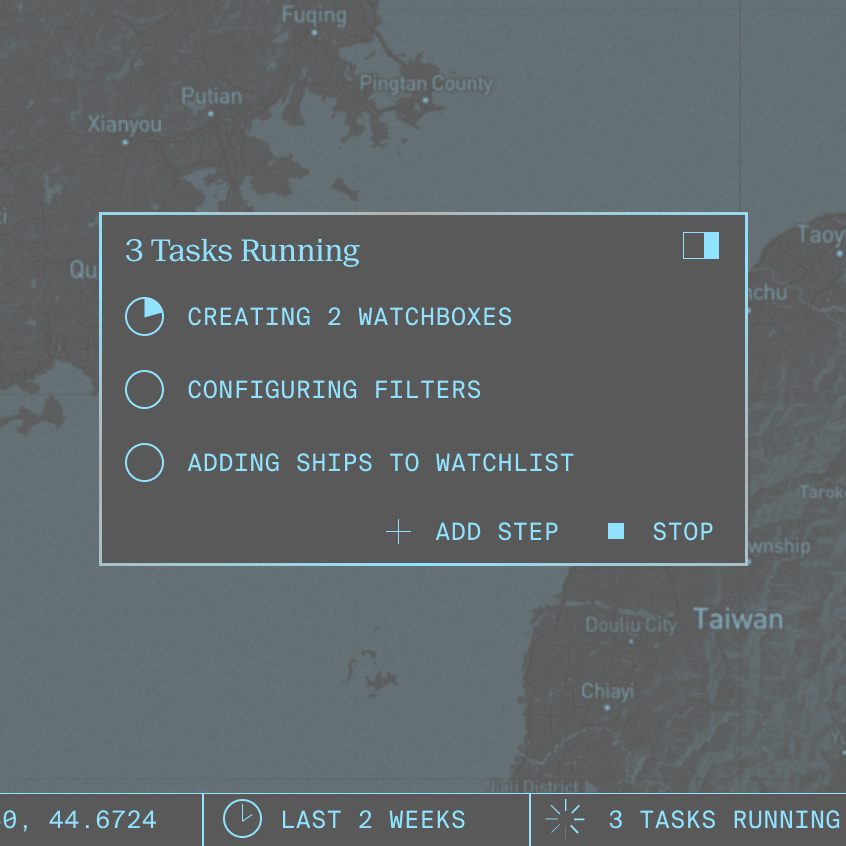Click the circle indicator for CONFIGURING FILTERS
This screenshot has width=846, height=846.
[x=144, y=390]
